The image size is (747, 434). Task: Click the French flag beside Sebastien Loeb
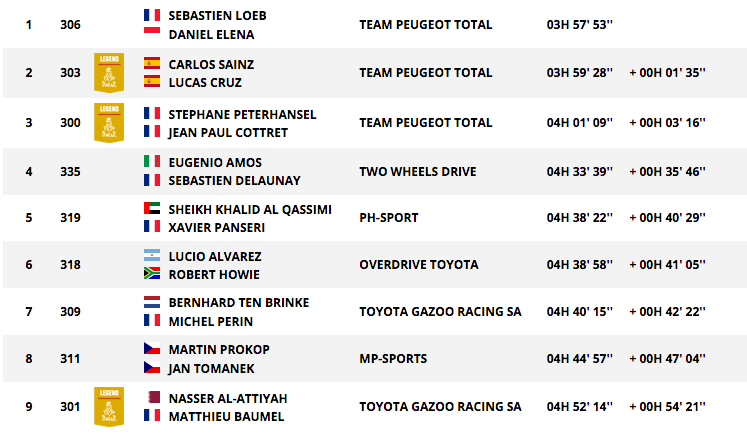point(152,15)
